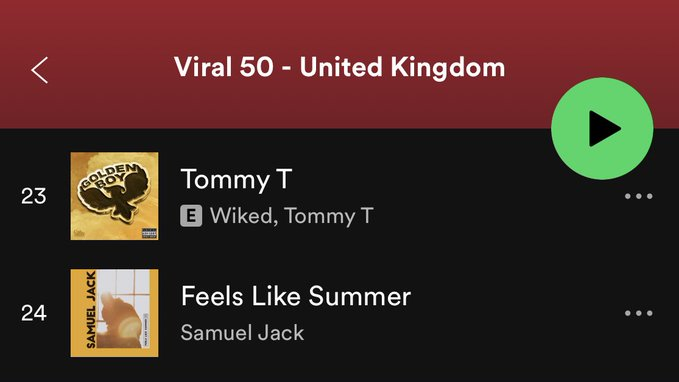This screenshot has width=679, height=382.
Task: Click the Viral 50 - United Kingdom heading
Action: coord(340,67)
